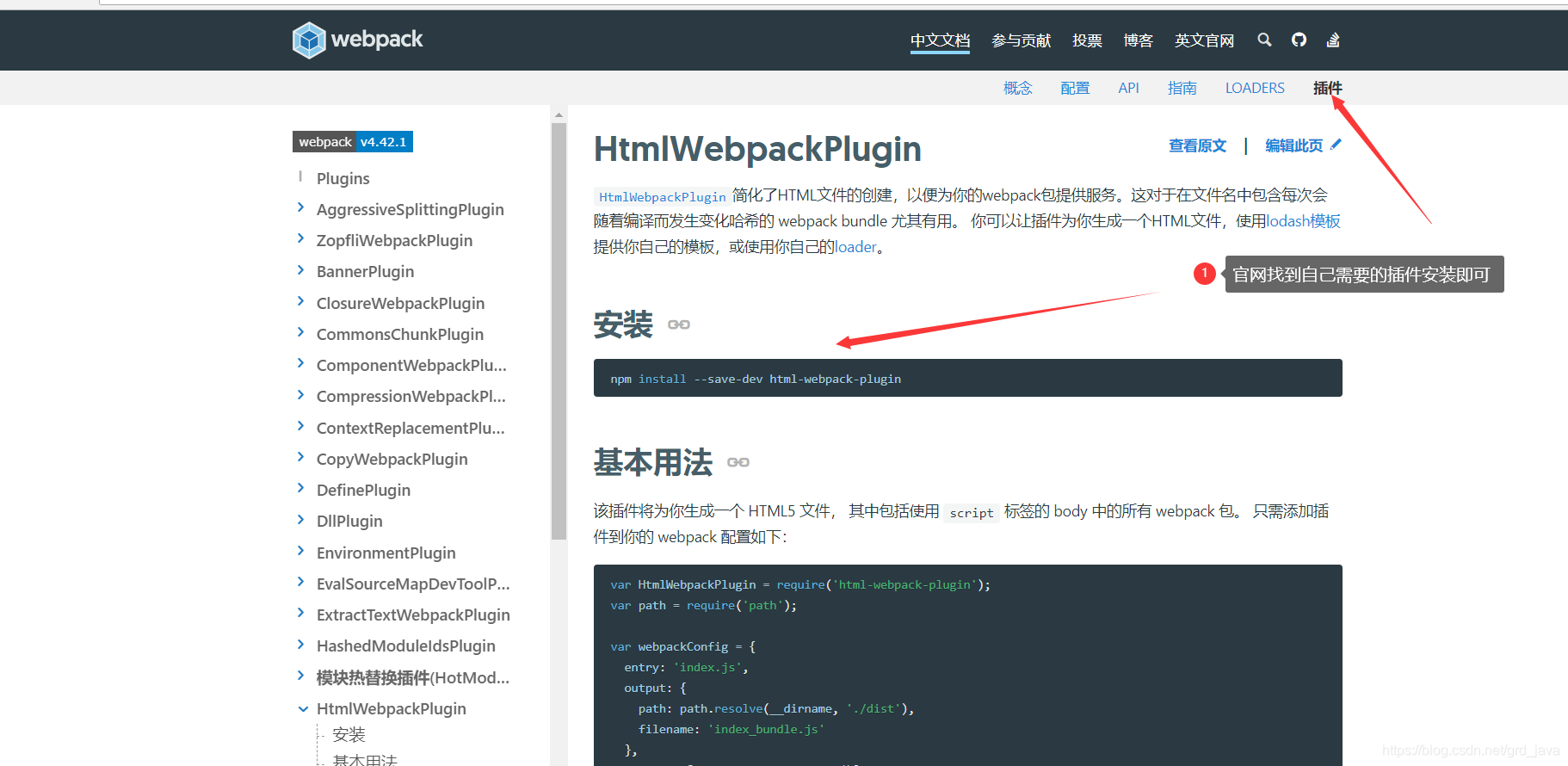This screenshot has width=1568, height=766.
Task: Expand the EnvironmentPlugin chevron
Action: coord(300,551)
